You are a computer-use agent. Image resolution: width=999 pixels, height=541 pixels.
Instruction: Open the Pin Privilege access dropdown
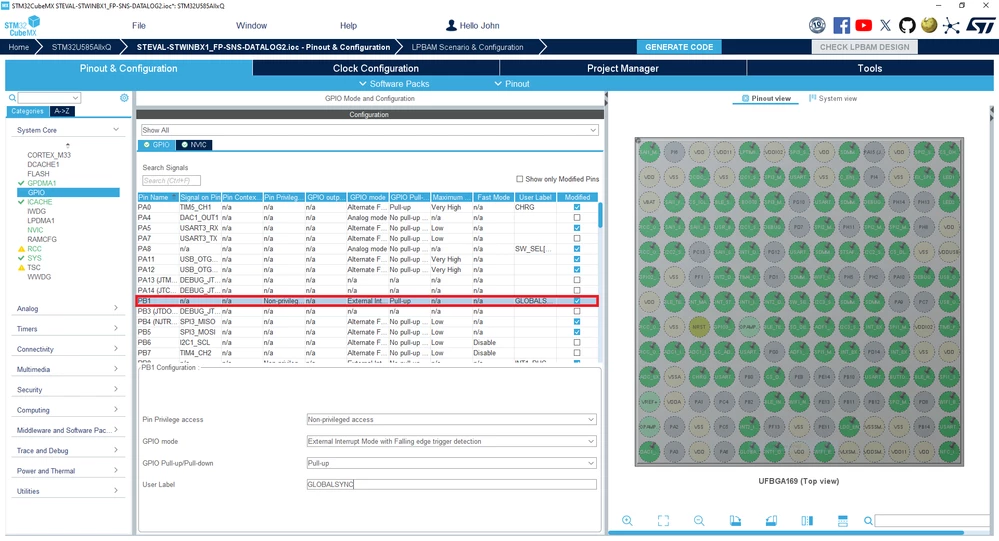[x=451, y=419]
